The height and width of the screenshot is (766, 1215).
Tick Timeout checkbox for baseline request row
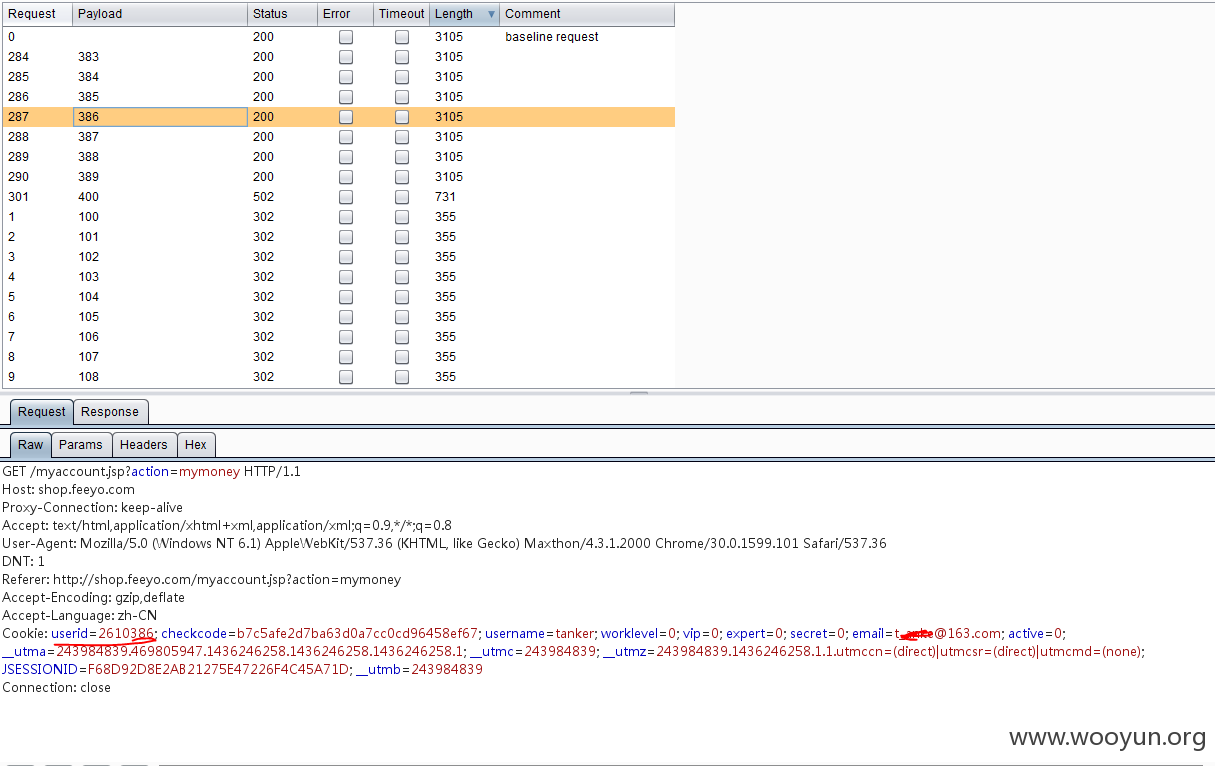402,37
